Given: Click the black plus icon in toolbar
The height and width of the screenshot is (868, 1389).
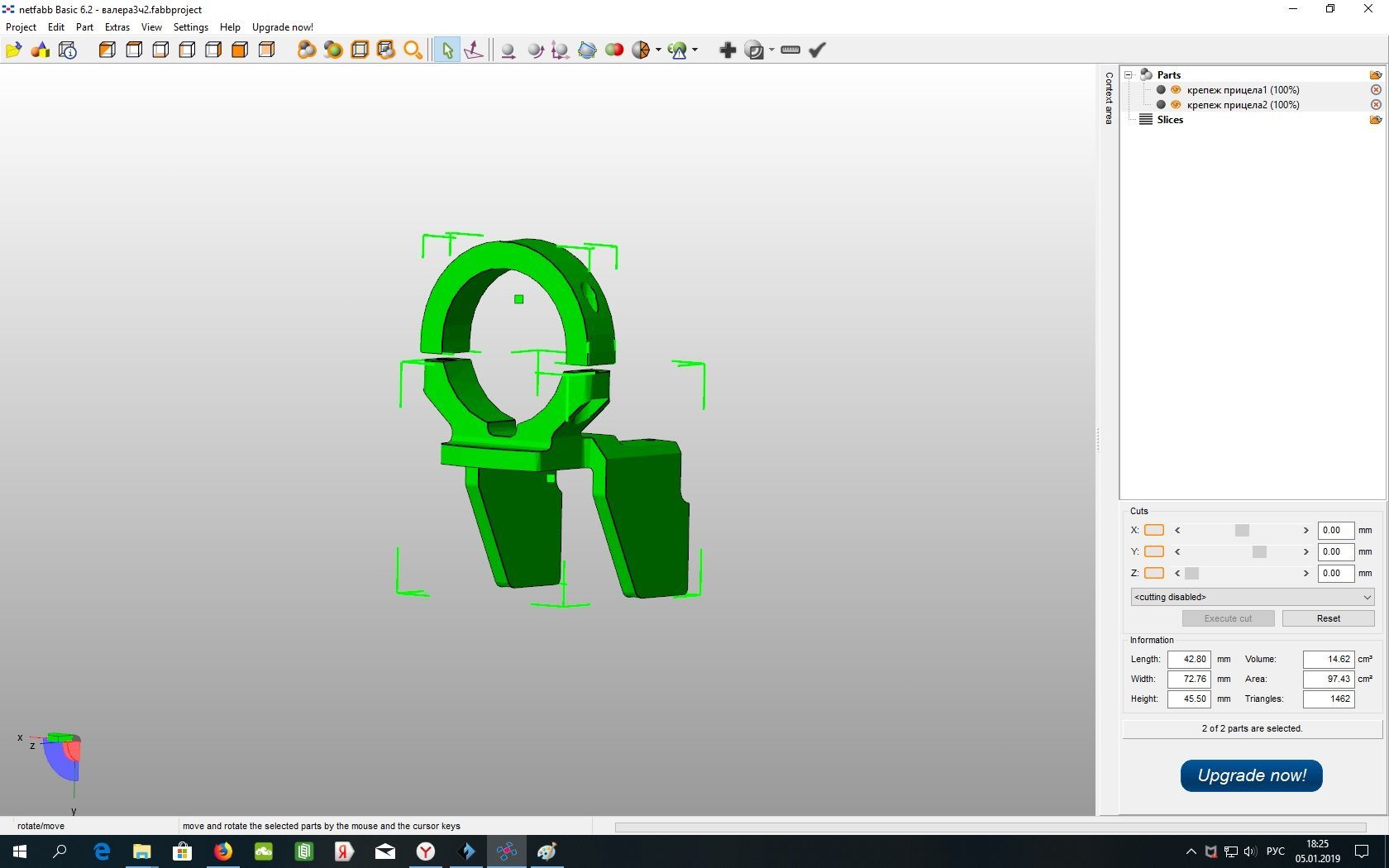Looking at the screenshot, I should point(727,50).
